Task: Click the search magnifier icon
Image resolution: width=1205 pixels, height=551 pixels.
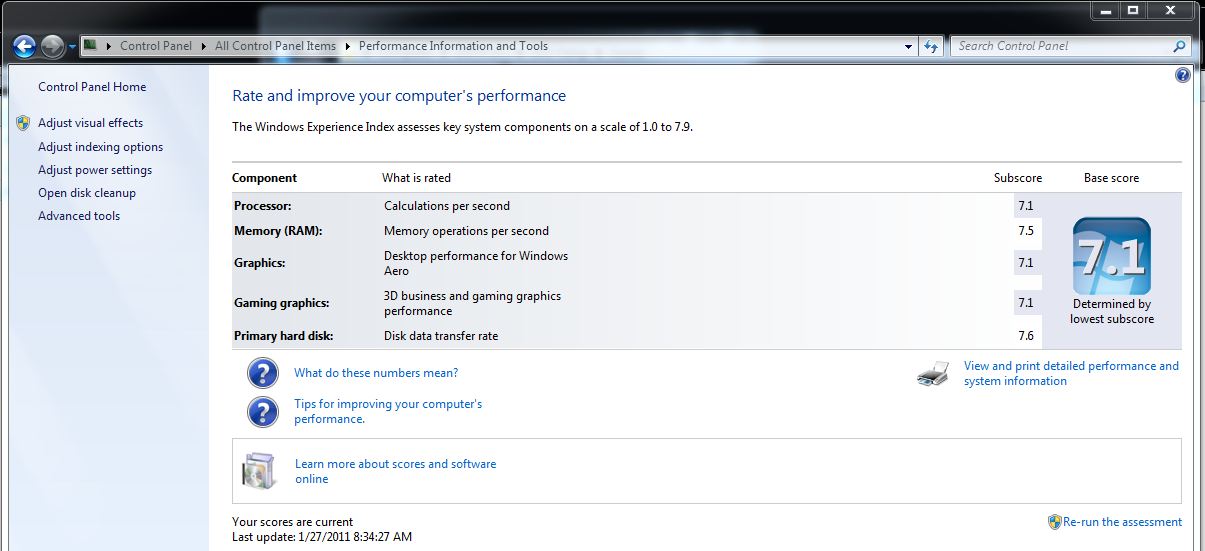Action: click(x=1180, y=46)
